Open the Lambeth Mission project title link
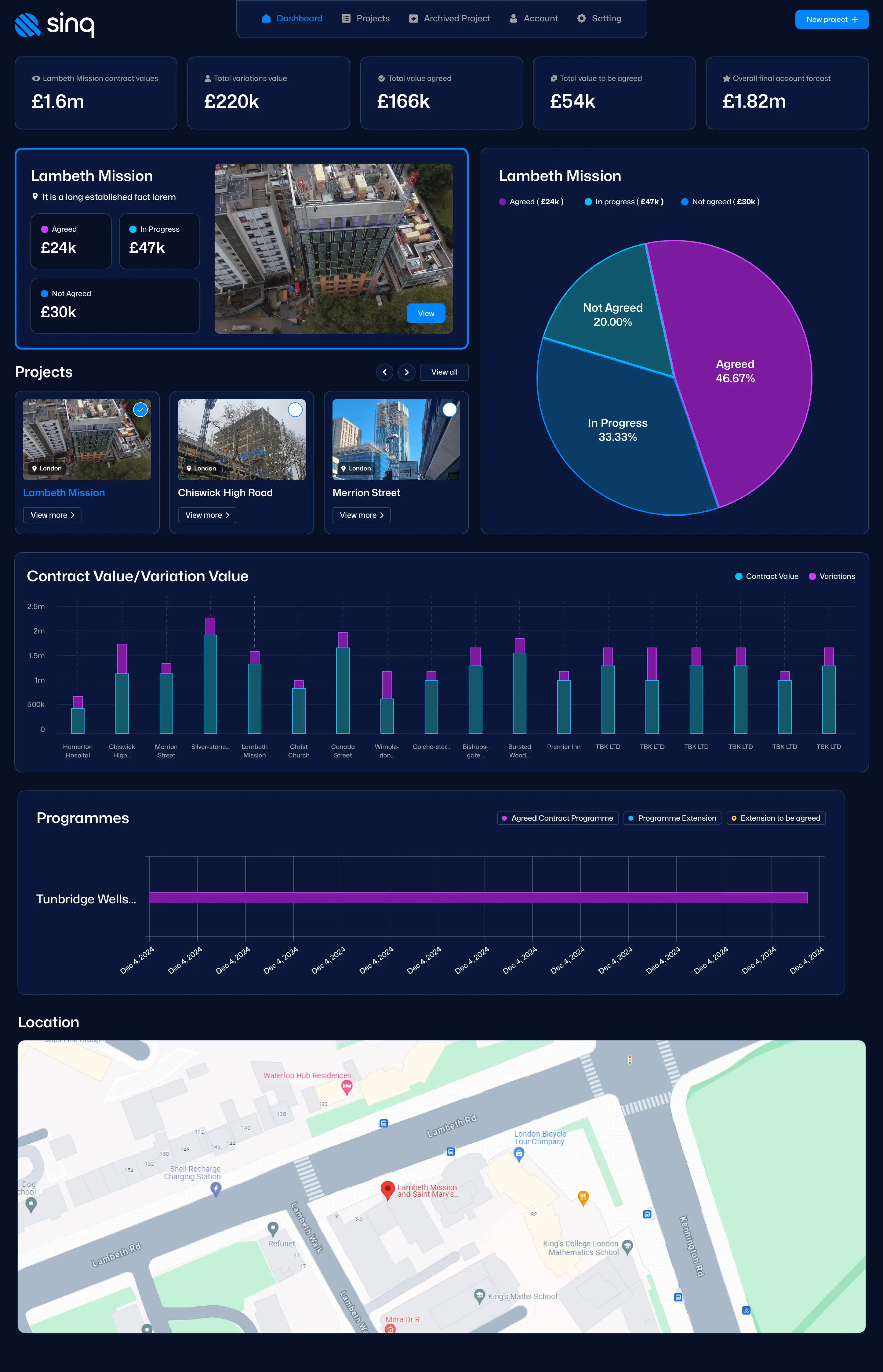This screenshot has height=1372, width=883. (64, 493)
